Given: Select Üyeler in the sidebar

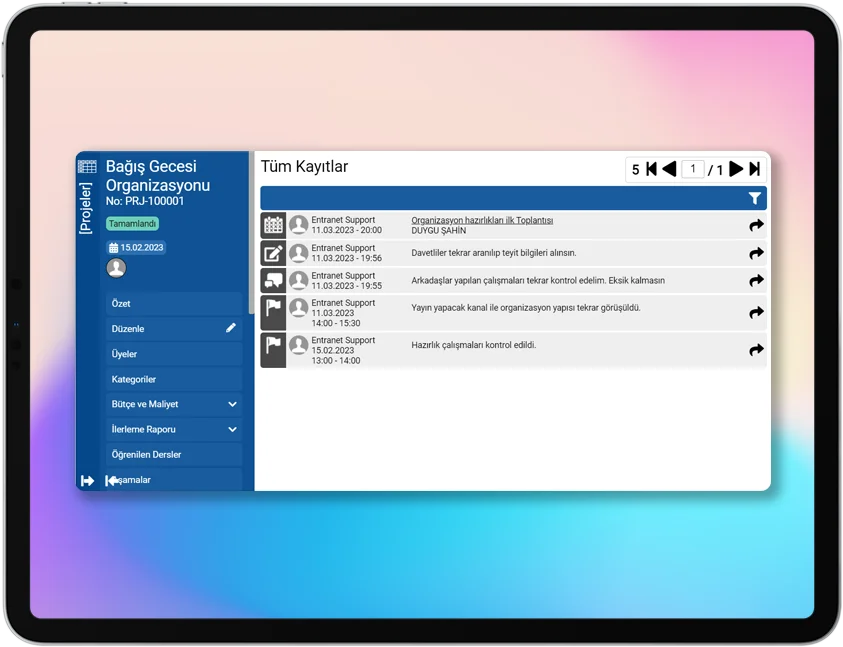Looking at the screenshot, I should [x=174, y=354].
